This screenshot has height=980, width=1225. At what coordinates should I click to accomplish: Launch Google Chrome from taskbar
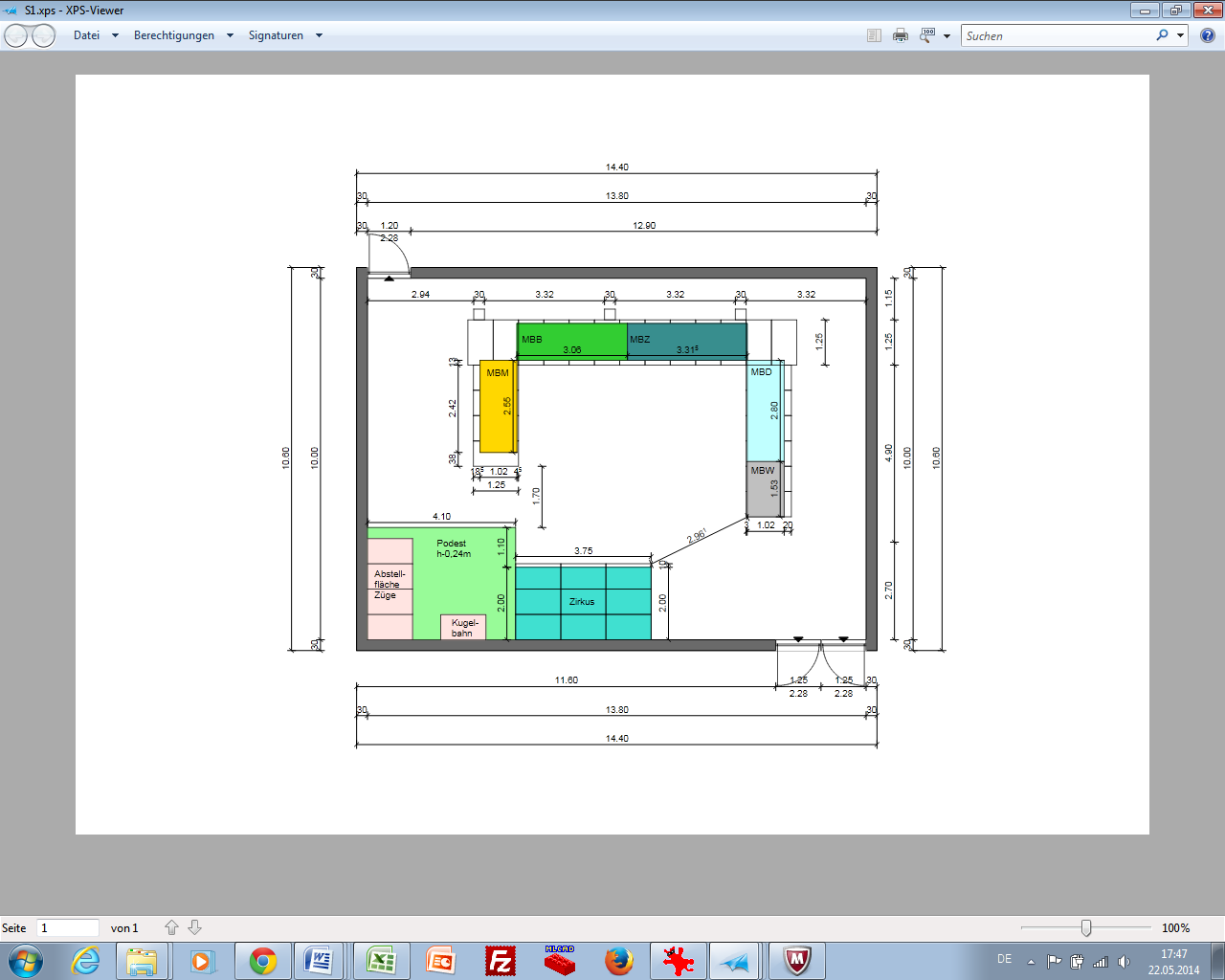pos(263,961)
